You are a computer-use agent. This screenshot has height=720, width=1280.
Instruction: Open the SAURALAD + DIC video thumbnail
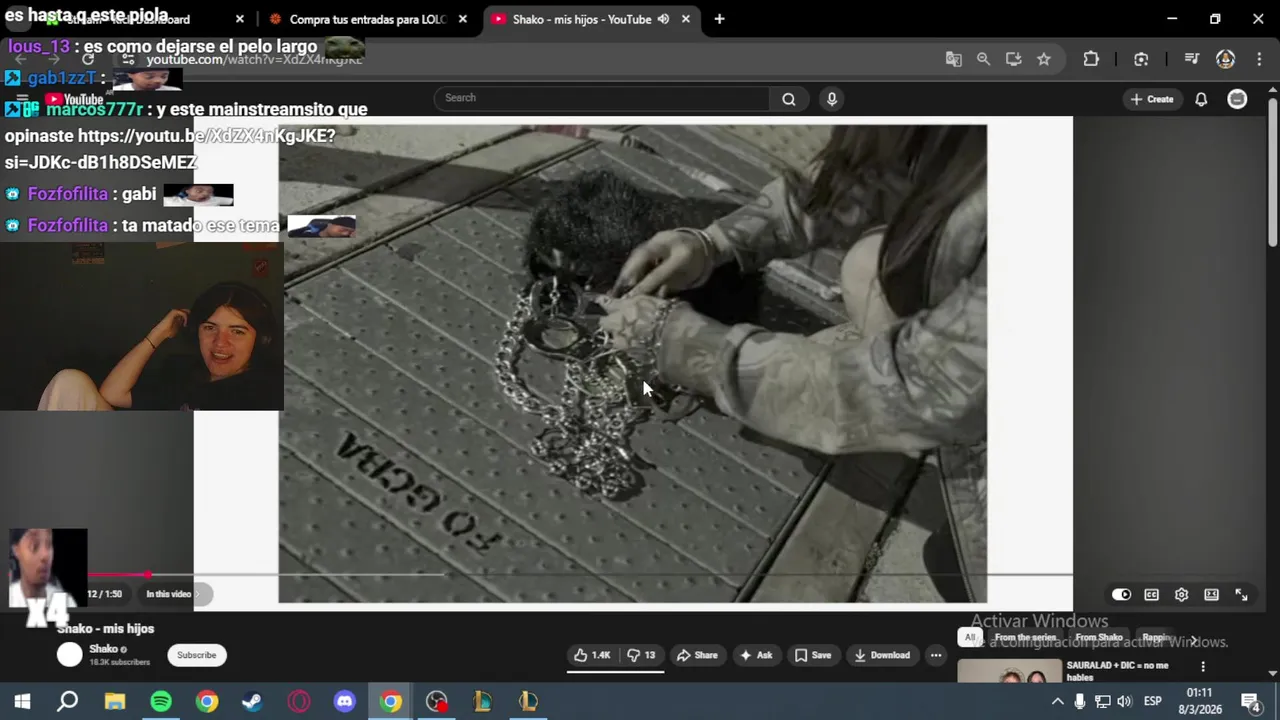pos(1010,671)
